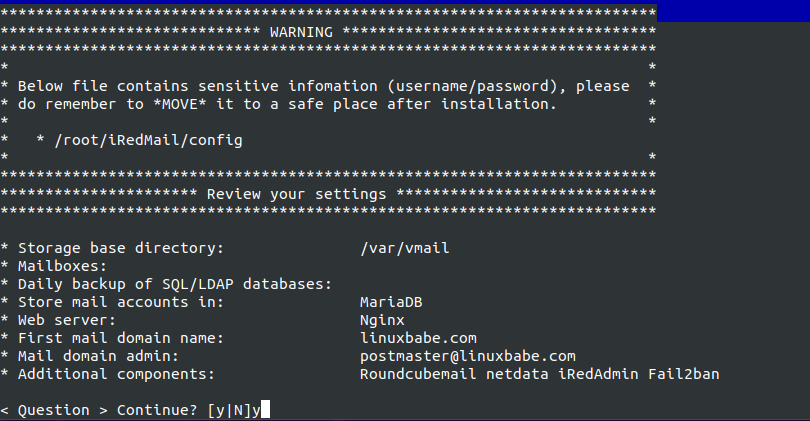Click the postmaster@linuxbabe.com admin address
810x421 pixels.
click(x=467, y=356)
